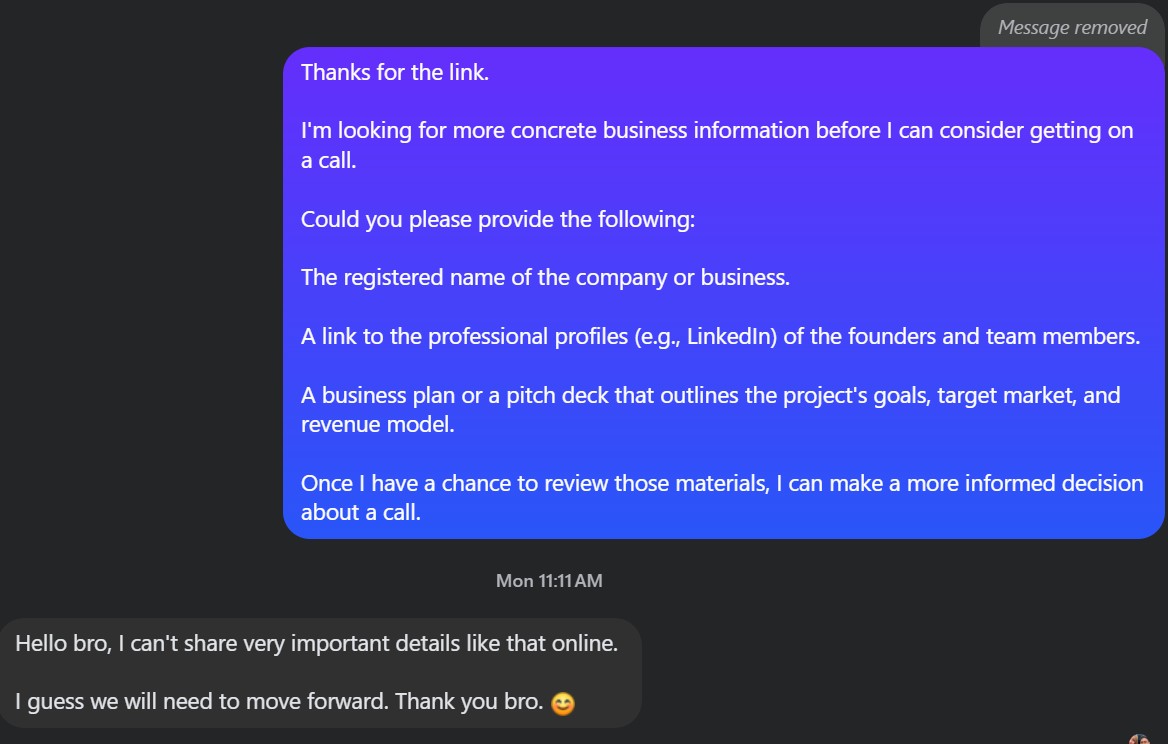1168x744 pixels.
Task: Click the line 'Thanks for the link.'
Action: pos(393,72)
